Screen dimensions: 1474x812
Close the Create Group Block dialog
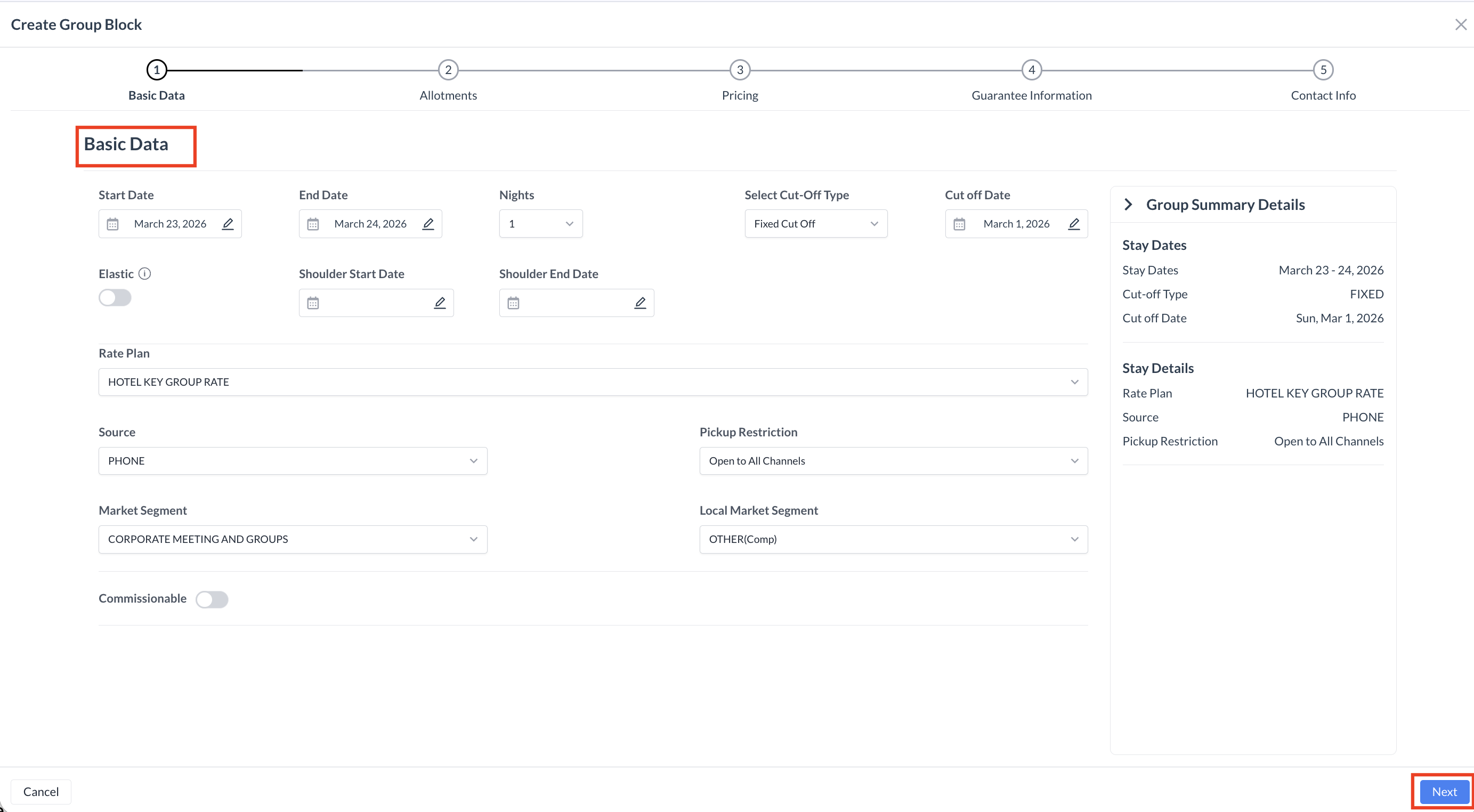(x=1461, y=24)
